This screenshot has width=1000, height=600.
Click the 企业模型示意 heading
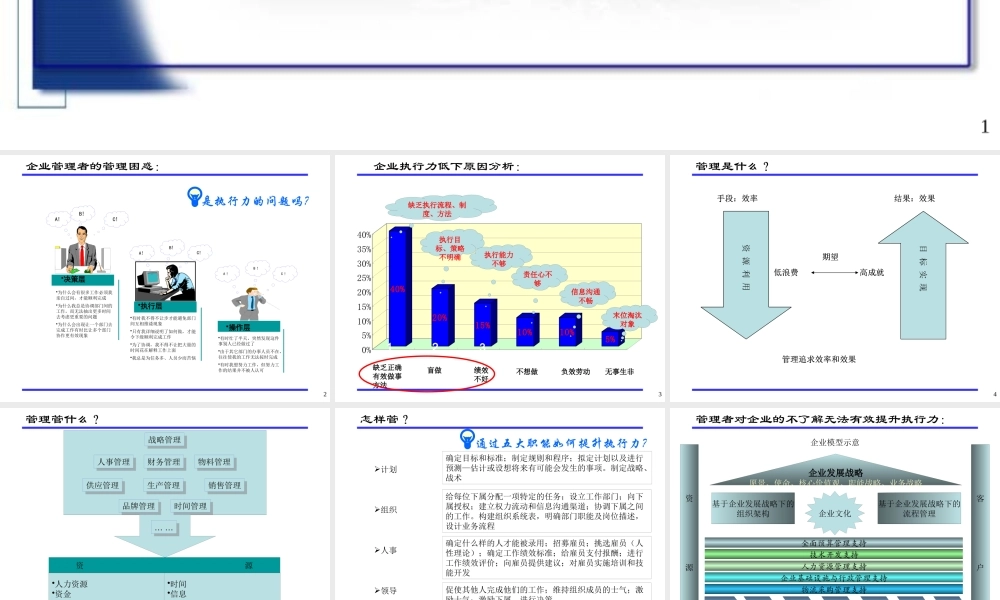click(835, 442)
